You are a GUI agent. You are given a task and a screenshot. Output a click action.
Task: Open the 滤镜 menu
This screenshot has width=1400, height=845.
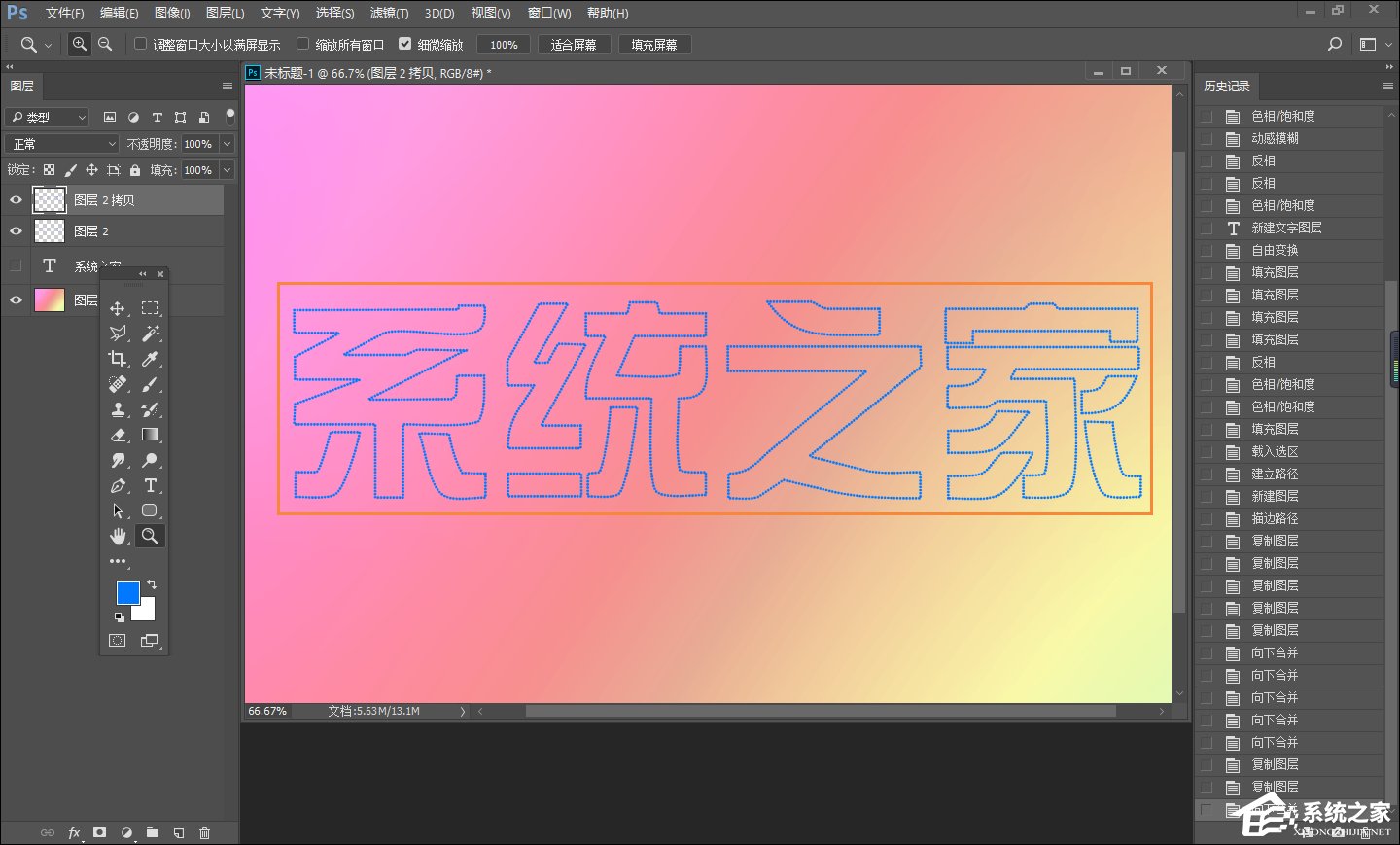point(390,13)
